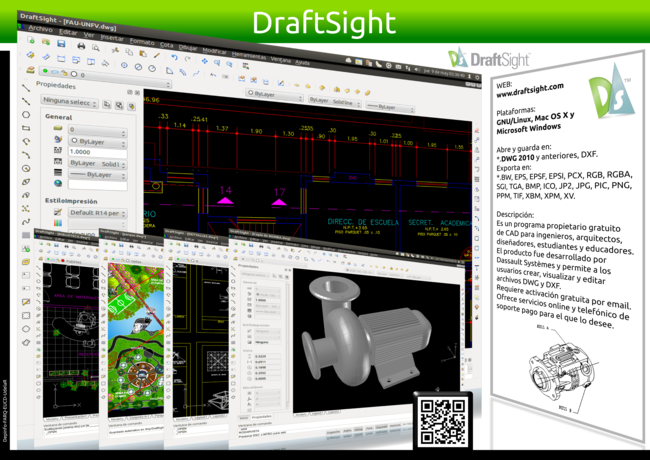Click the 'DIRECC. DE ESCUELA' label in drawing
The height and width of the screenshot is (460, 650).
pyautogui.click(x=363, y=223)
